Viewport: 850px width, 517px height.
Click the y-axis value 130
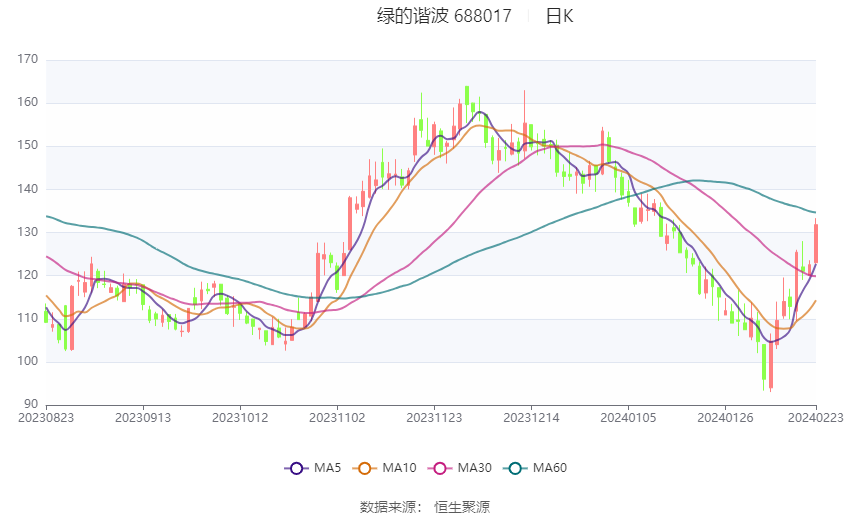click(28, 232)
